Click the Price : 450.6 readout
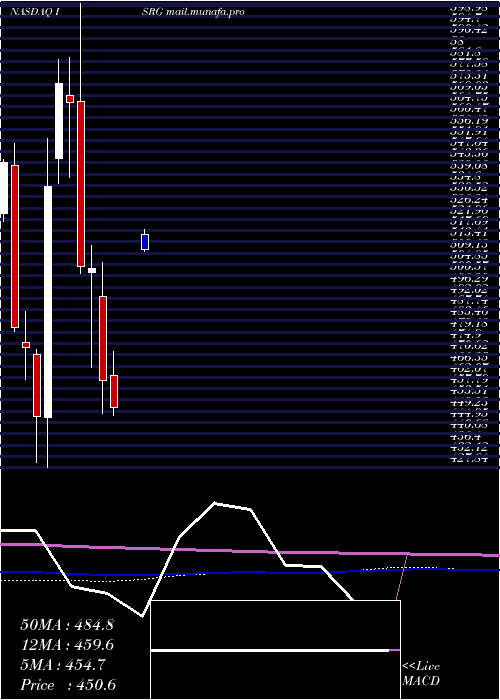Viewport: 500px width, 700px height. pos(68,685)
